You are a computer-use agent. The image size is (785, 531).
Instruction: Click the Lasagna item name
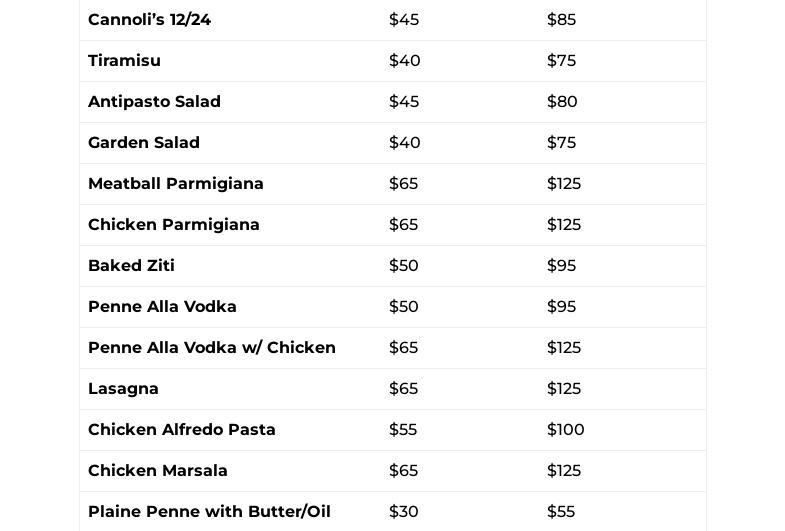coord(123,389)
